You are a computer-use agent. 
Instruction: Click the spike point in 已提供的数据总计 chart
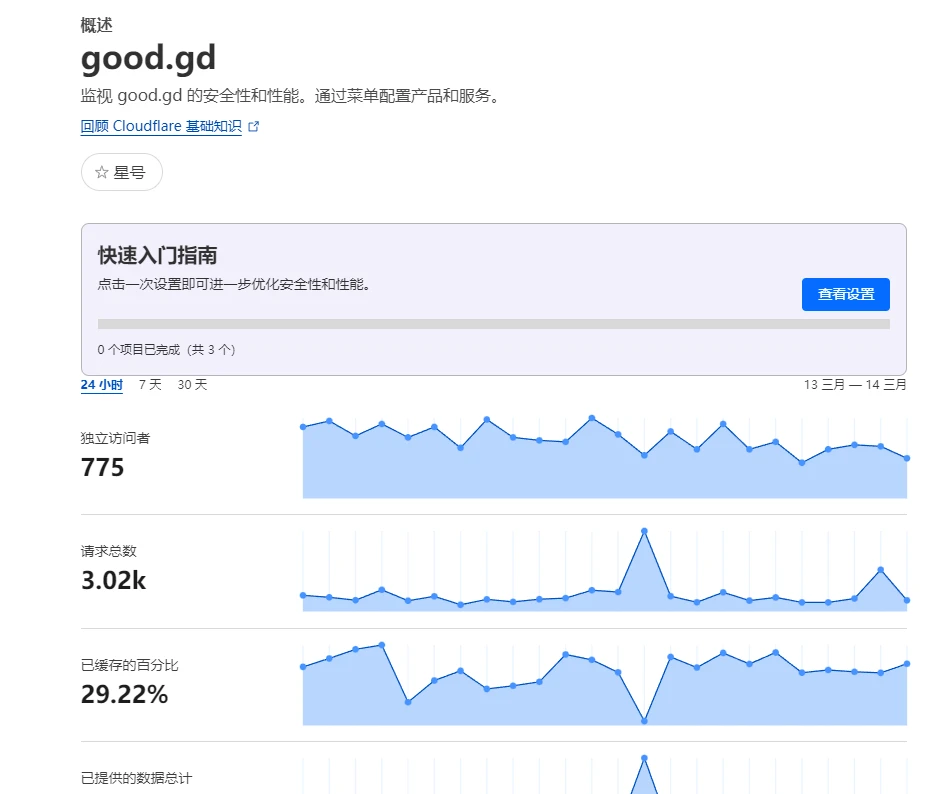click(x=644, y=758)
